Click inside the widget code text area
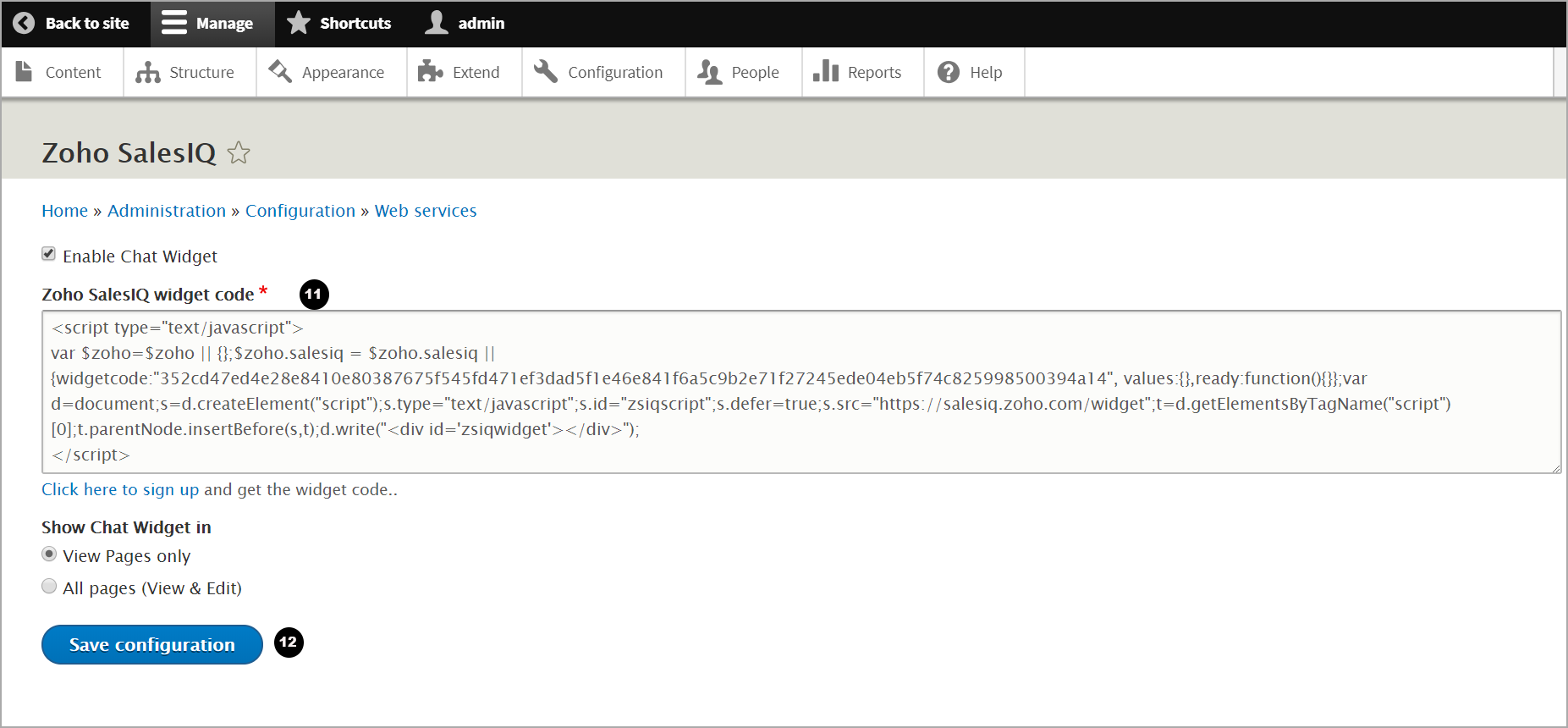 pyautogui.click(x=801, y=392)
